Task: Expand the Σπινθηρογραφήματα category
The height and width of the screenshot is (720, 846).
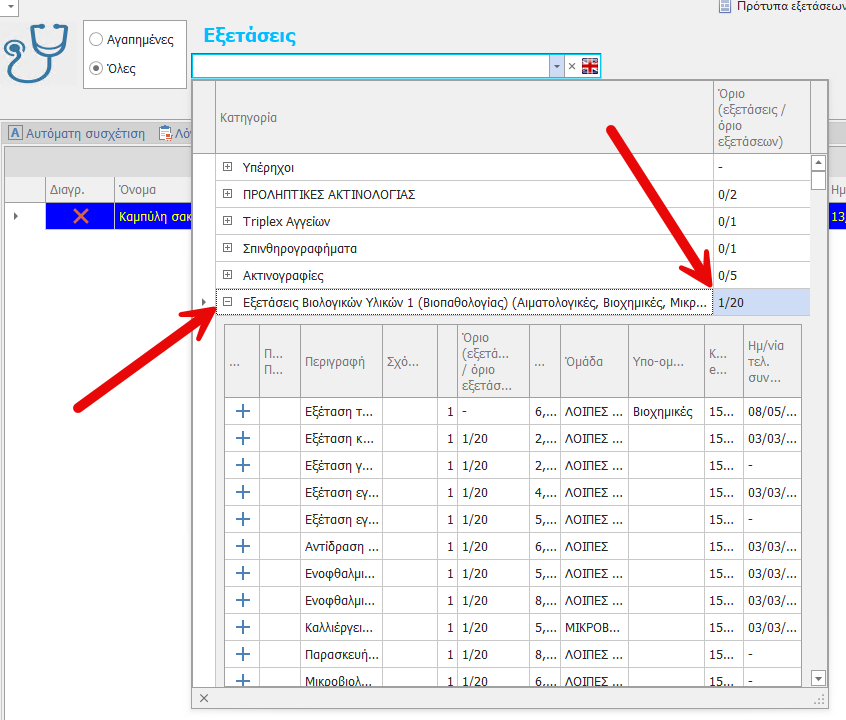Action: [228, 248]
